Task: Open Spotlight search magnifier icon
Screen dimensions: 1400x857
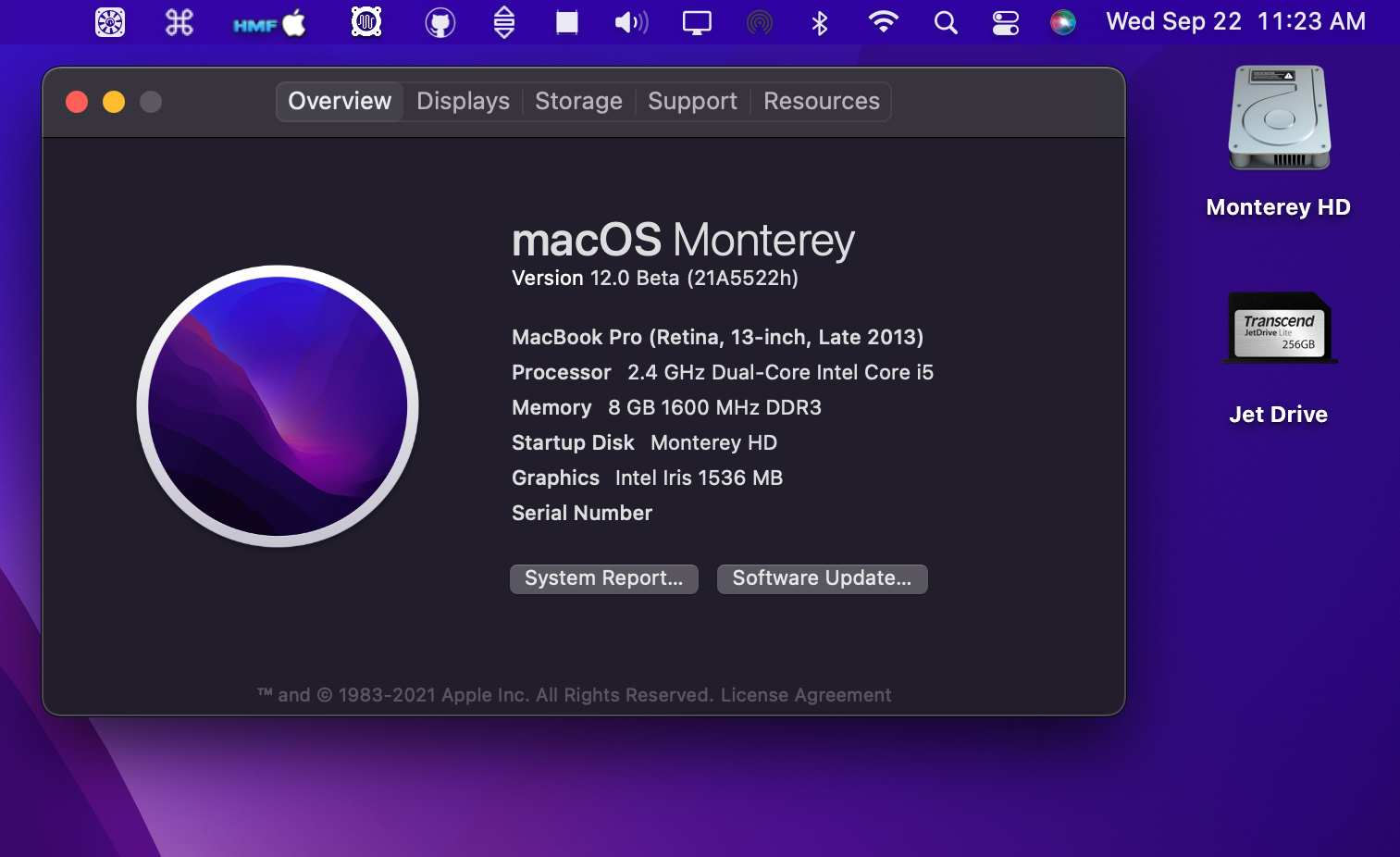Action: (x=946, y=22)
